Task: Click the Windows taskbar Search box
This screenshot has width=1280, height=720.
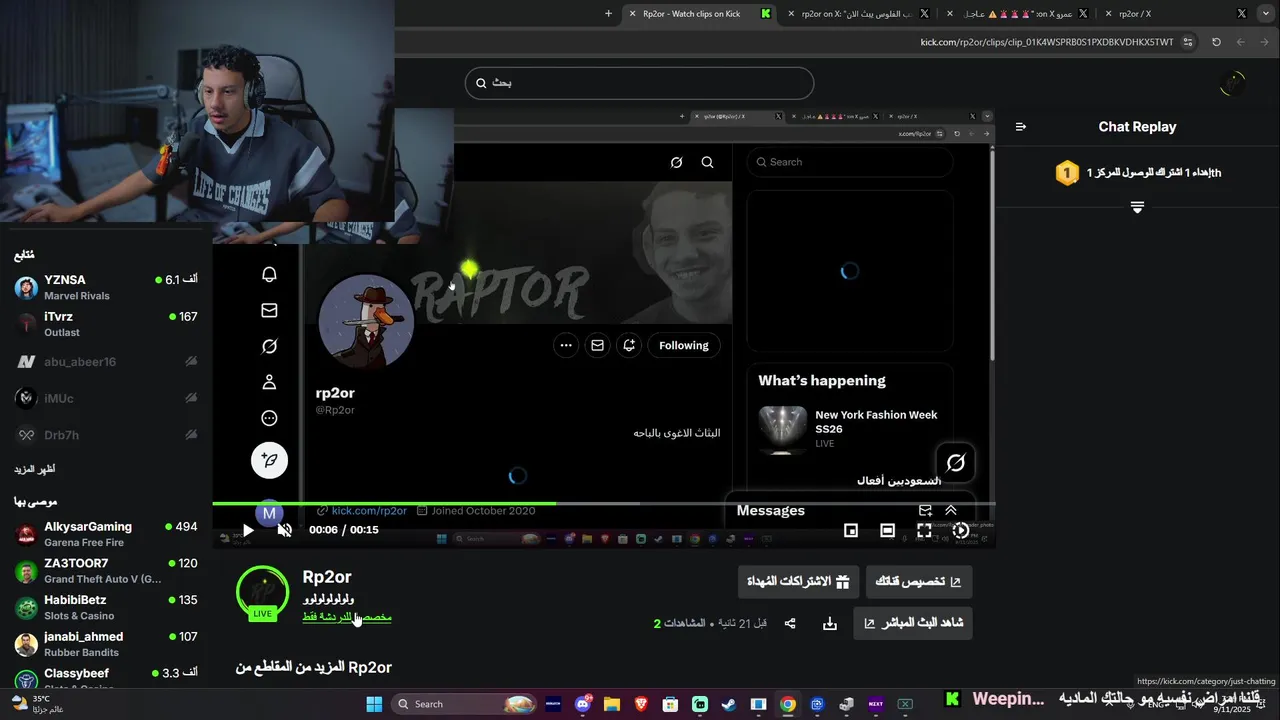Action: pyautogui.click(x=465, y=704)
